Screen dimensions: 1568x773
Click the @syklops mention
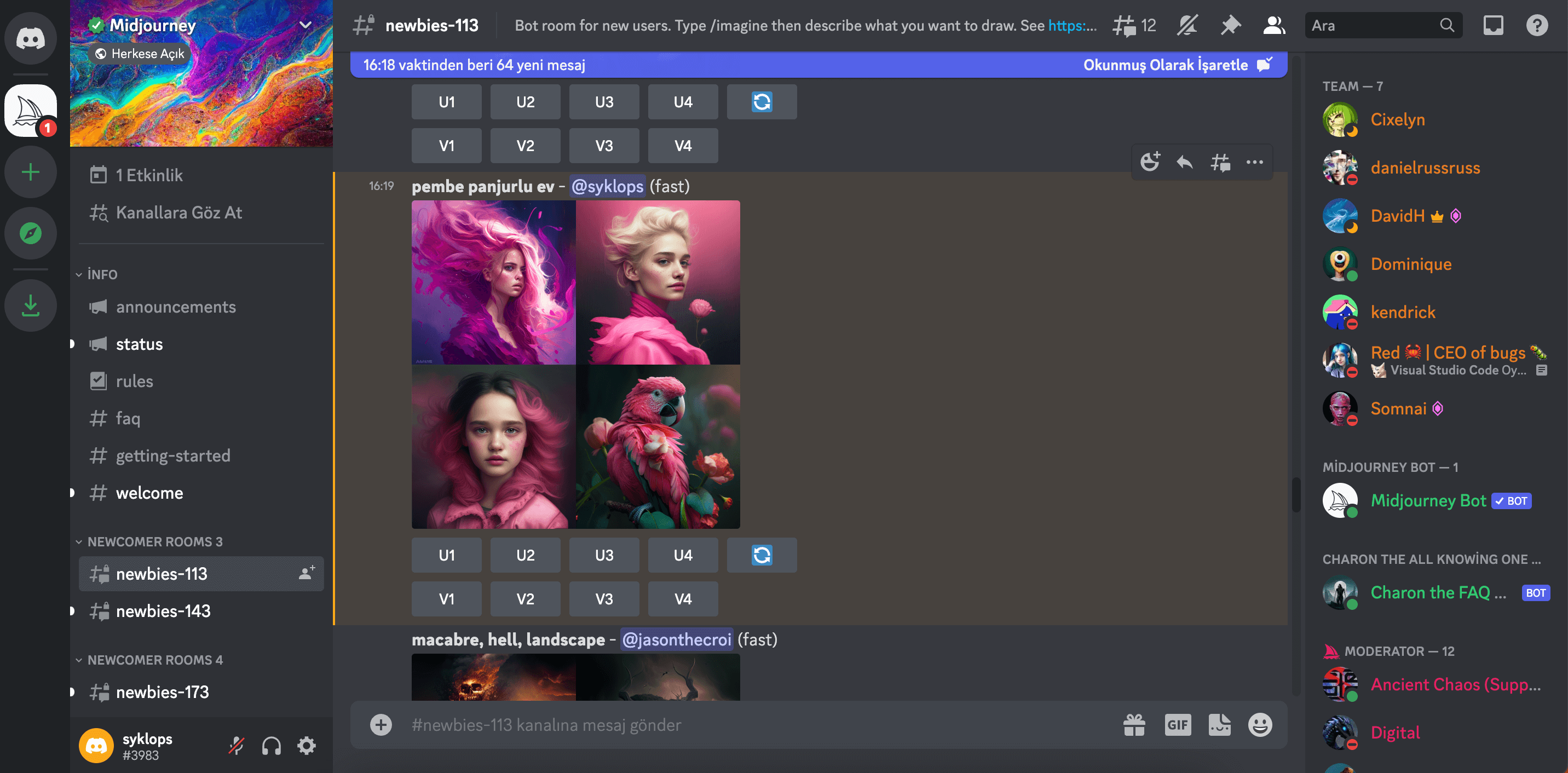[x=608, y=186]
